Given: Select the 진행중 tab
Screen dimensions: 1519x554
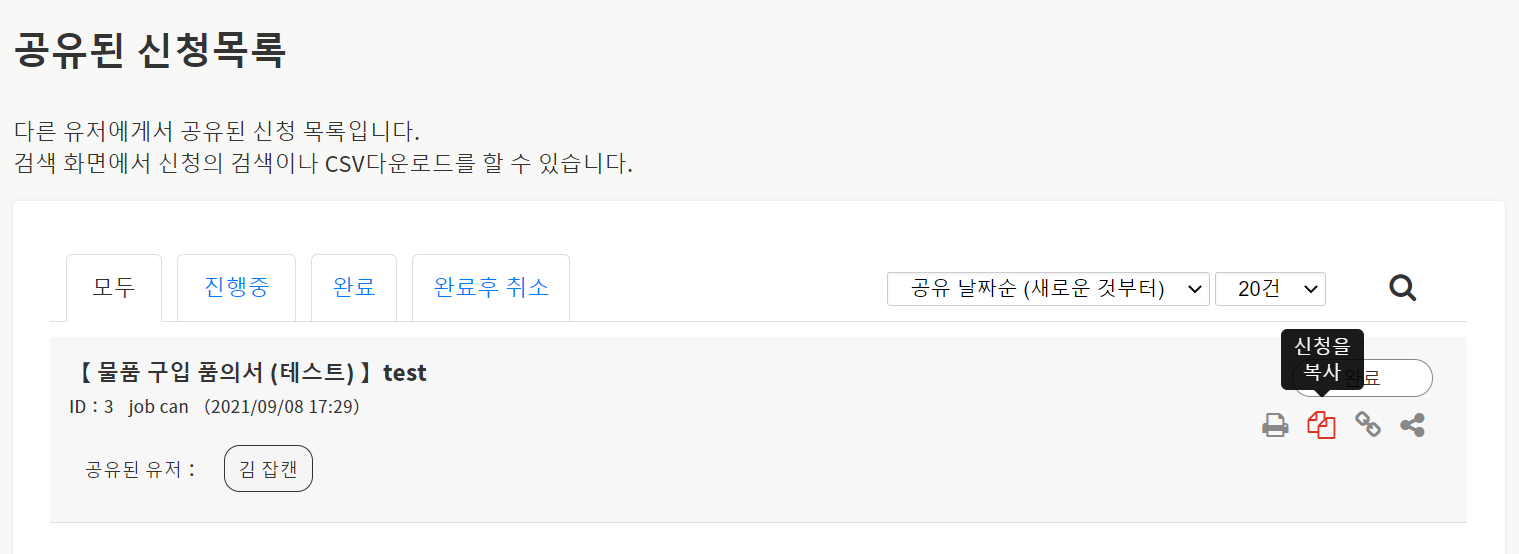Looking at the screenshot, I should click(x=236, y=288).
